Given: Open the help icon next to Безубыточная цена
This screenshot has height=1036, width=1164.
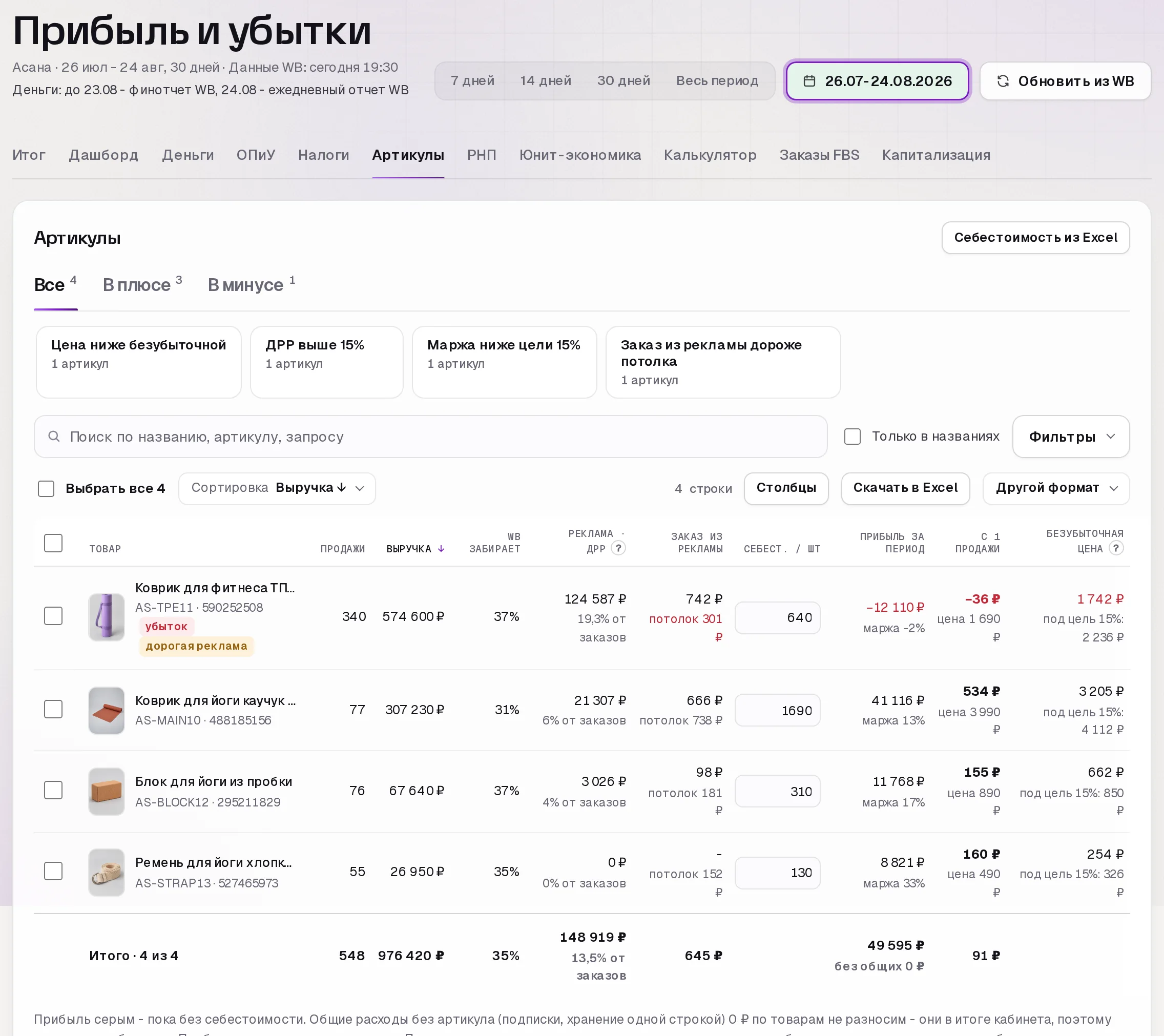Looking at the screenshot, I should [x=1116, y=548].
